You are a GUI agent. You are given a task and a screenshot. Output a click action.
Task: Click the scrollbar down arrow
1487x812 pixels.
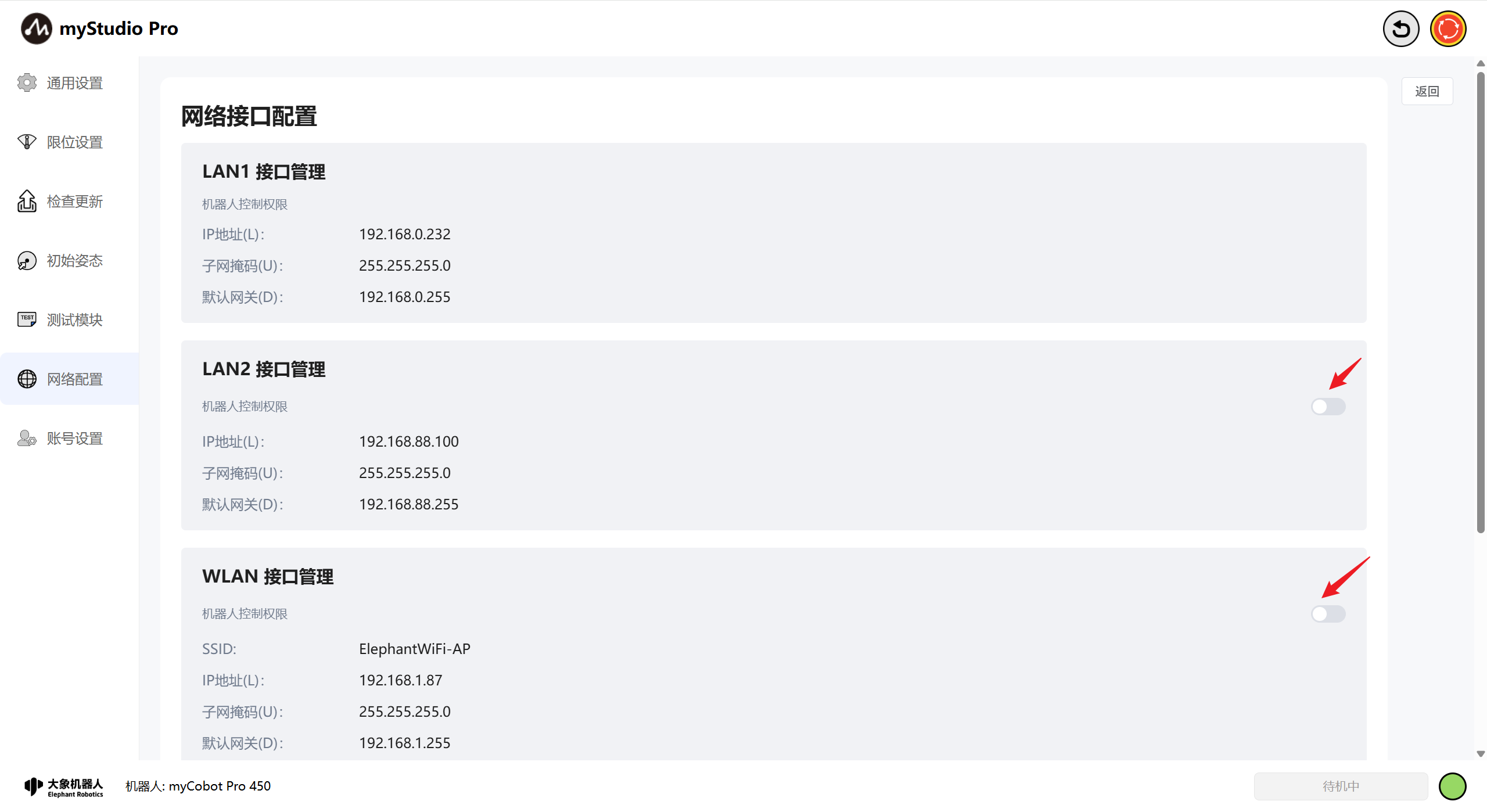coord(1481,754)
